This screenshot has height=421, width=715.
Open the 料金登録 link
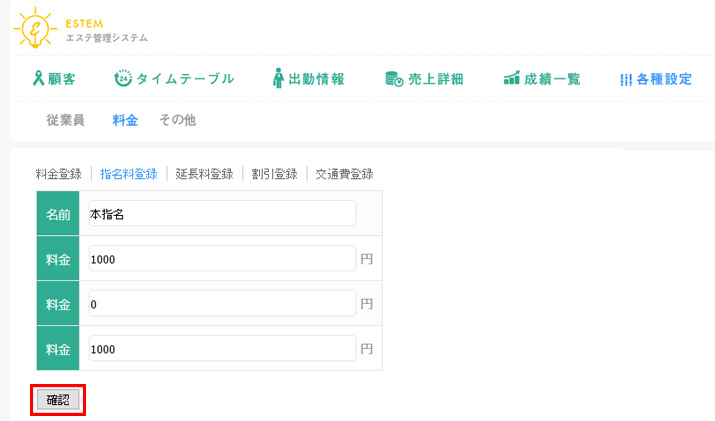click(x=58, y=174)
